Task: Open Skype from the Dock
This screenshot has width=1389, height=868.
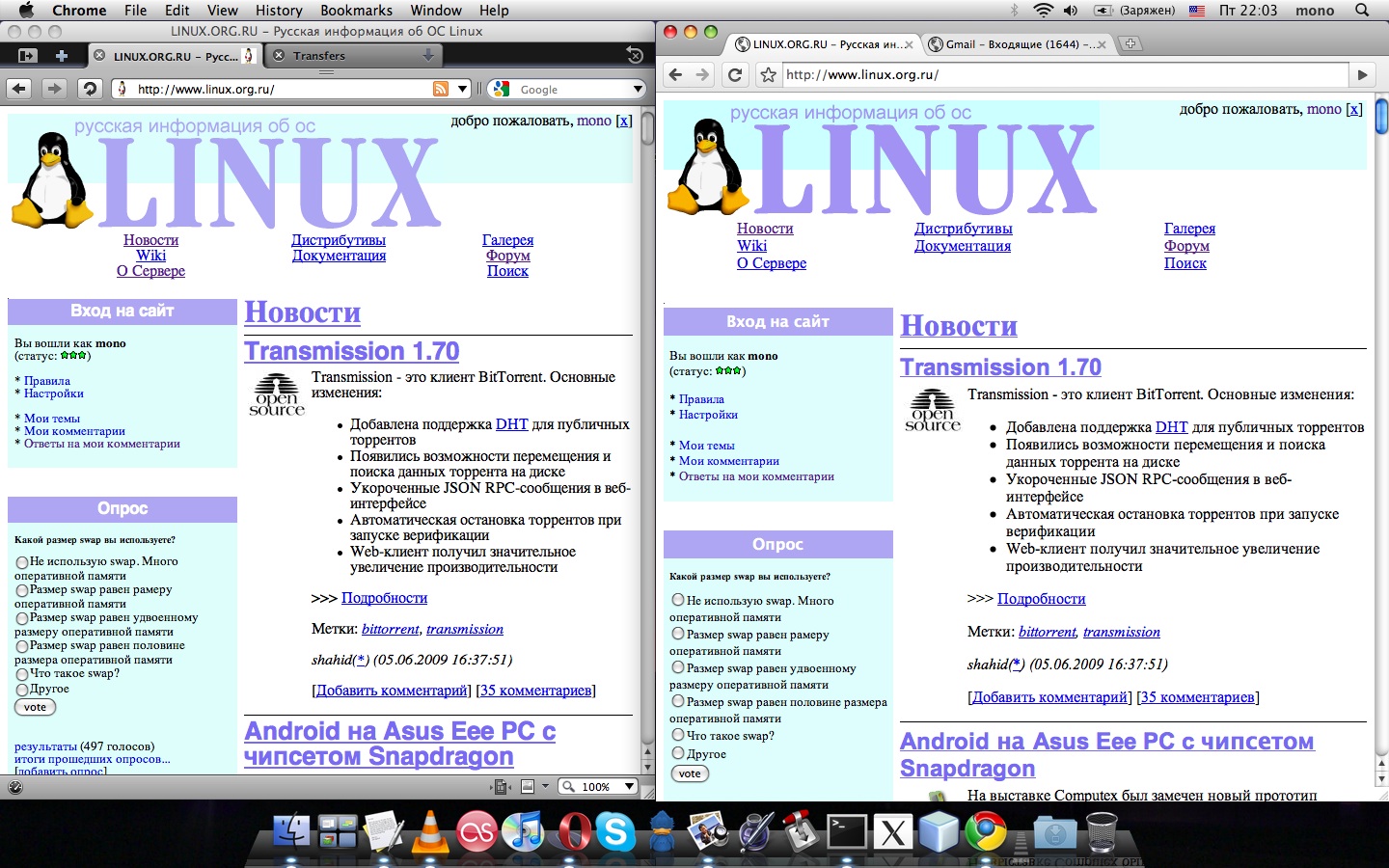Action: 614,830
